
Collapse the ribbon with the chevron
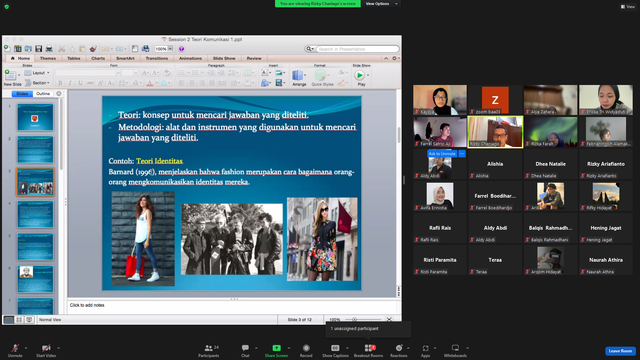point(386,58)
